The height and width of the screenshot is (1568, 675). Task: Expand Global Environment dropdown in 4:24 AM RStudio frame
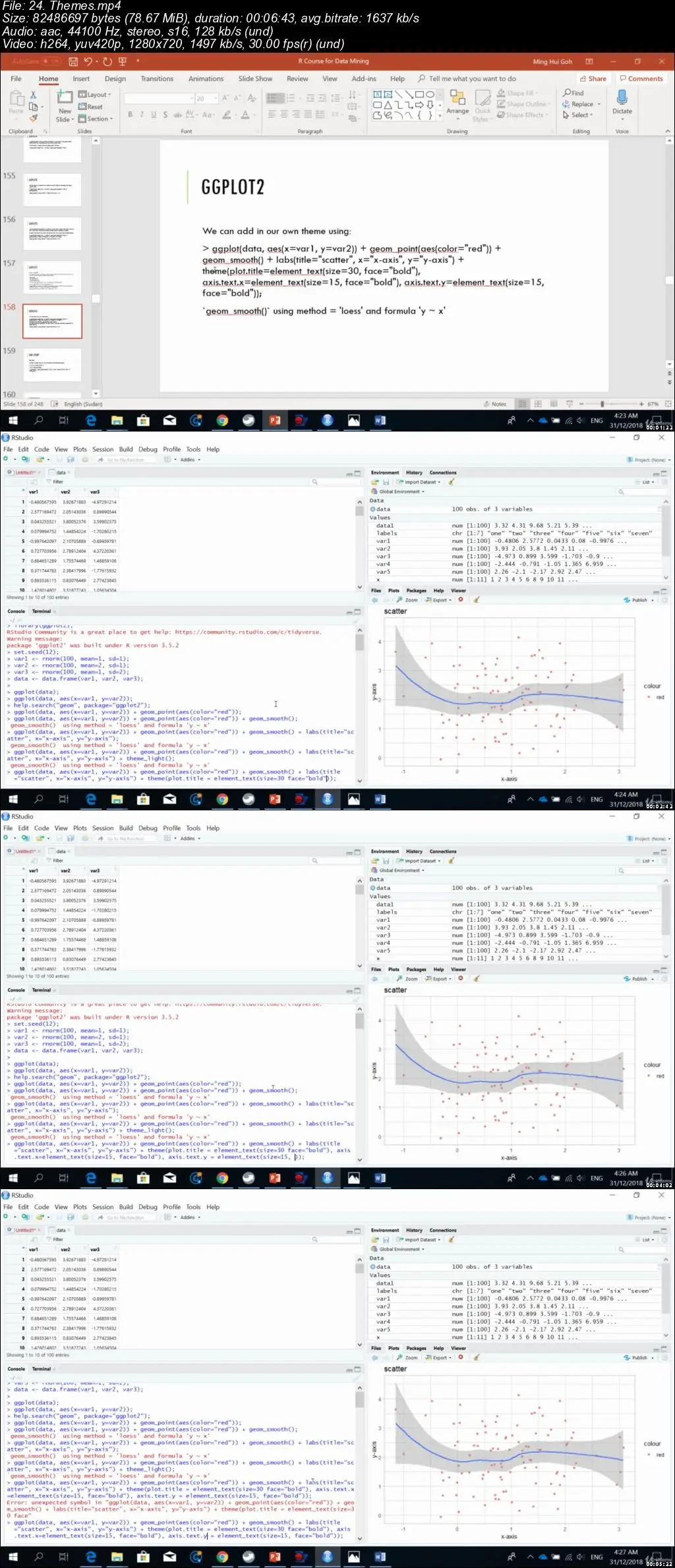coord(398,491)
